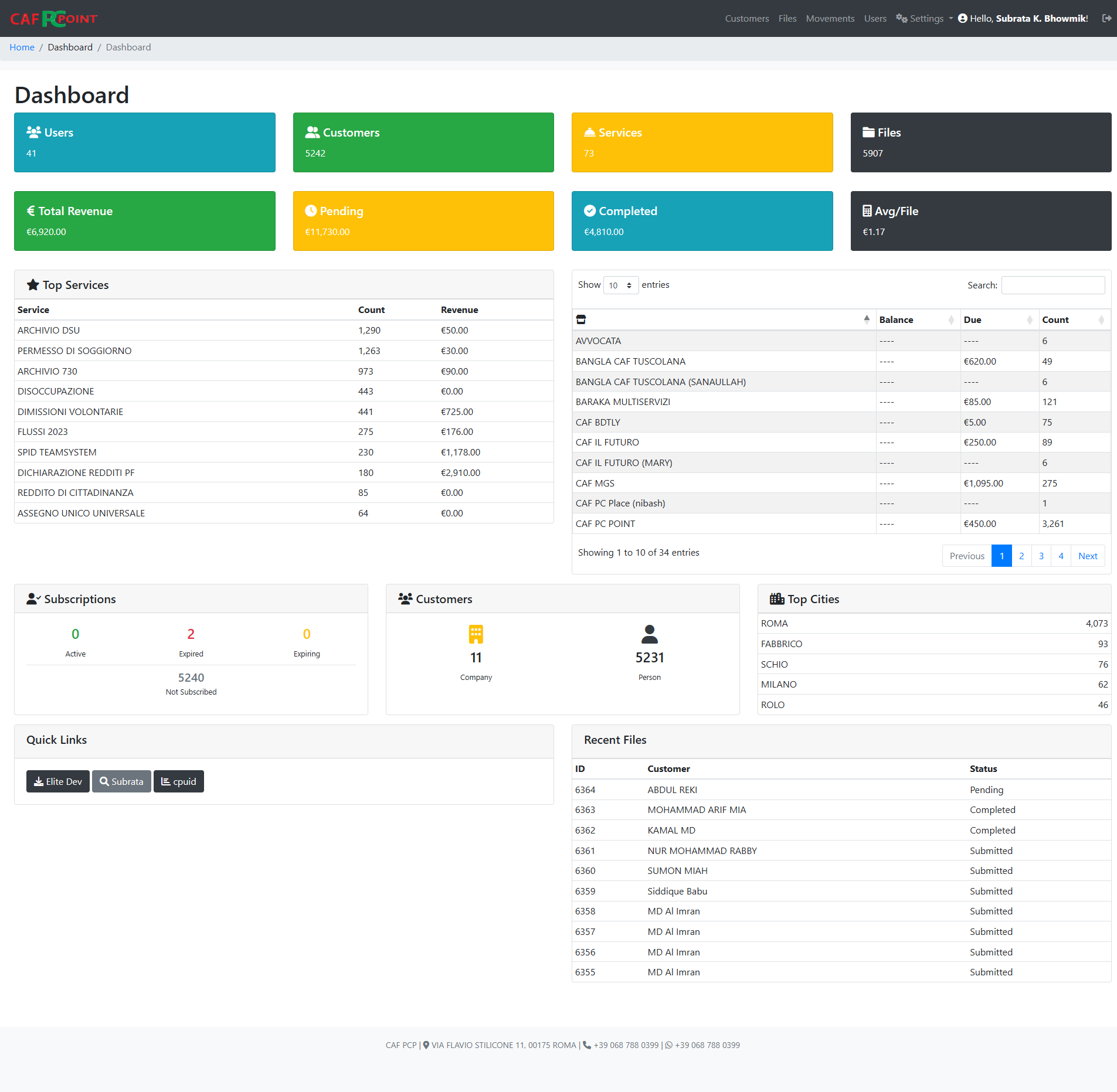Select Customers in the navigation bar
Image resolution: width=1117 pixels, height=1092 pixels.
point(746,18)
